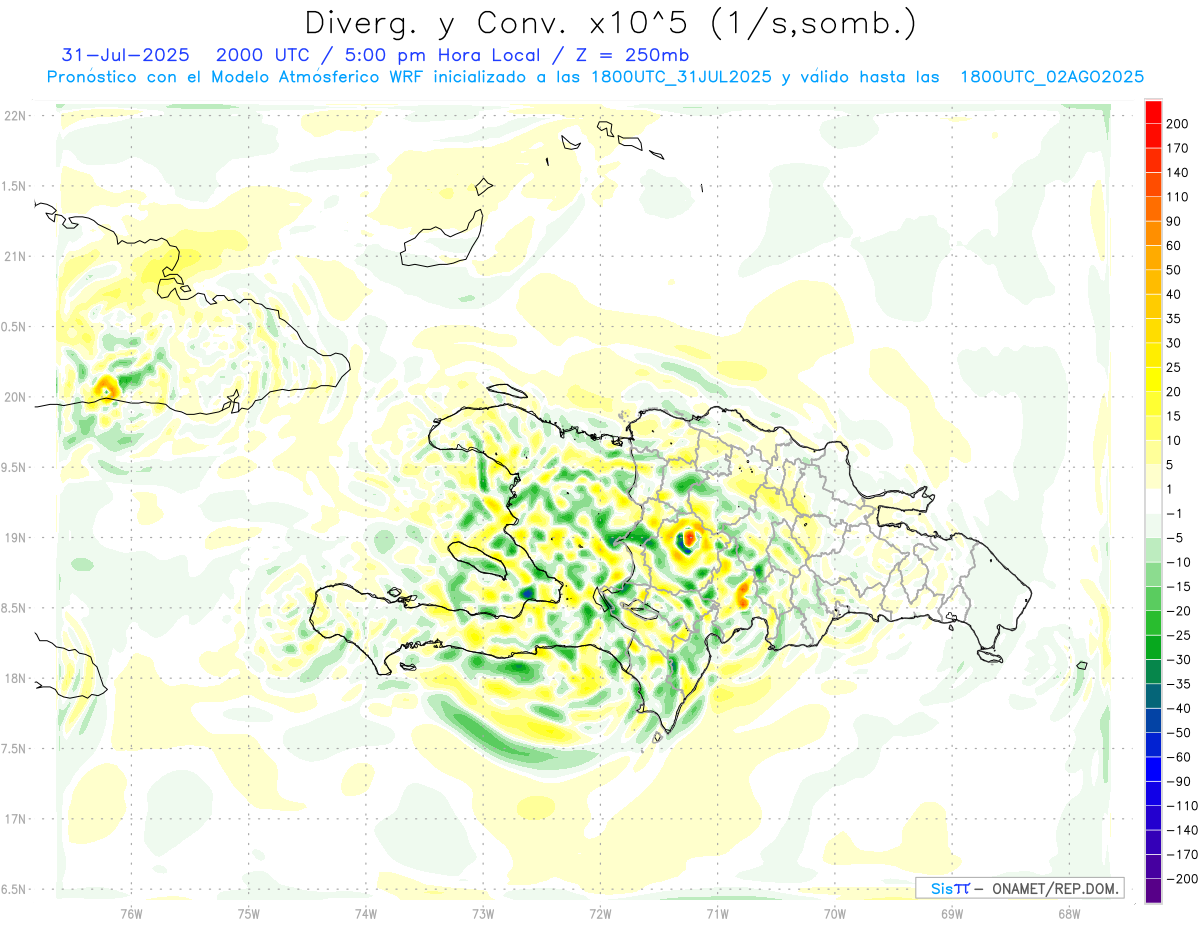1200x927 pixels.
Task: Click the white swatch between 1 and -1
Action: click(1153, 501)
